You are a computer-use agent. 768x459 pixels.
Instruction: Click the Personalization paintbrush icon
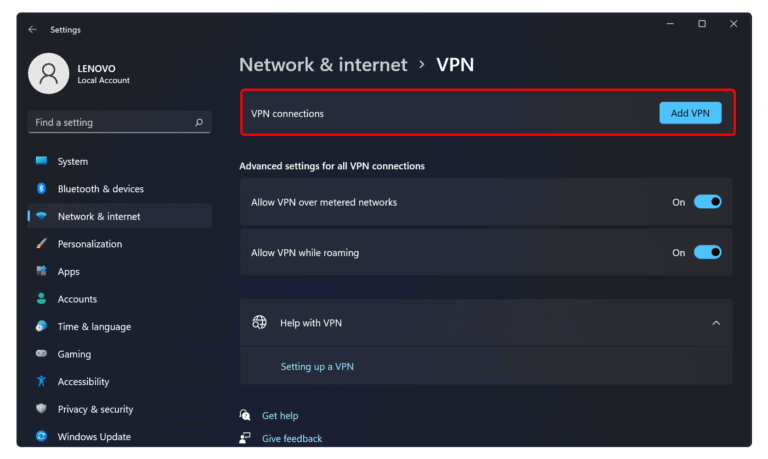coord(42,244)
